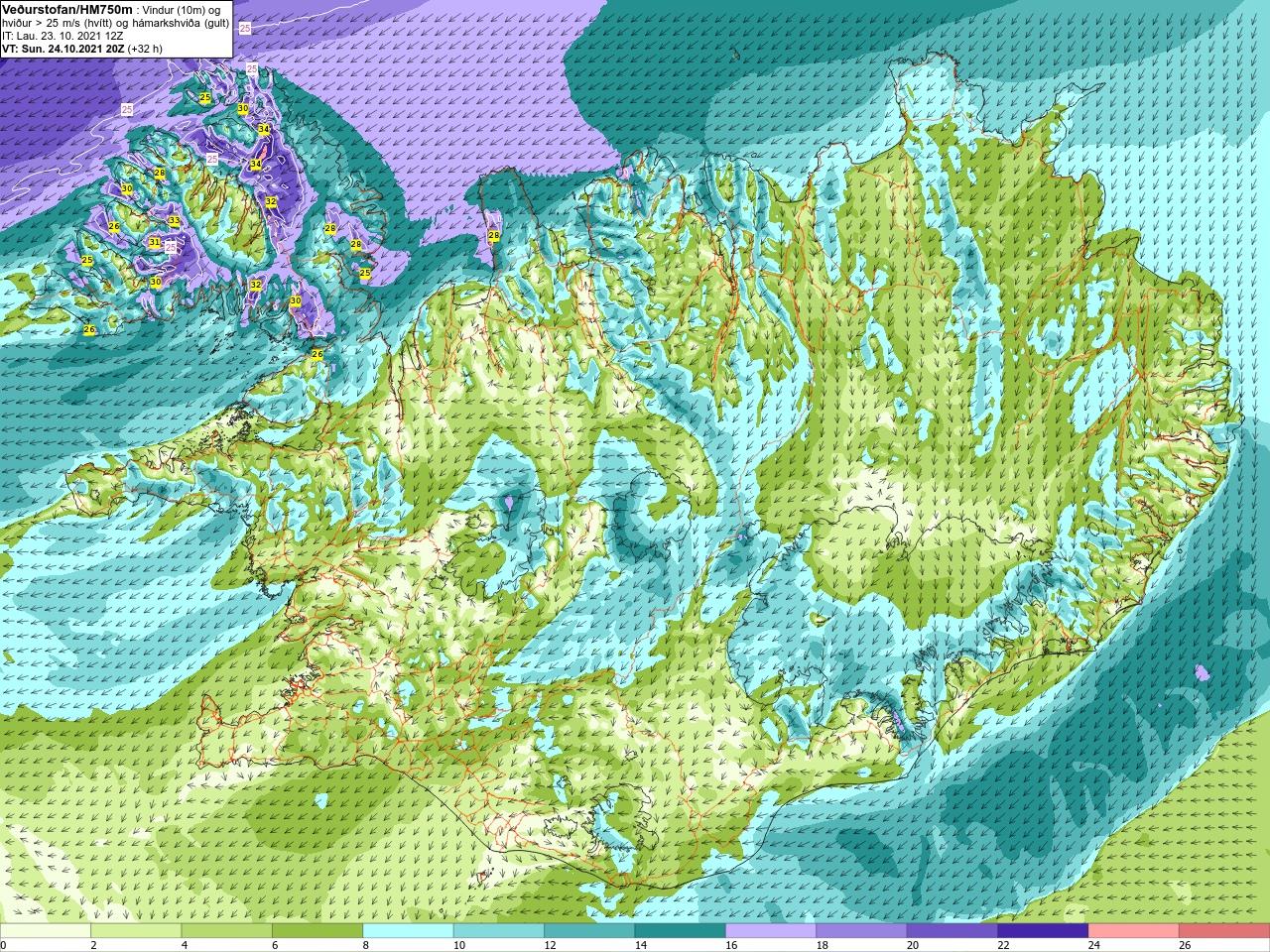This screenshot has height=952, width=1270.
Task: Click the legend scale number 12
Action: (x=550, y=945)
